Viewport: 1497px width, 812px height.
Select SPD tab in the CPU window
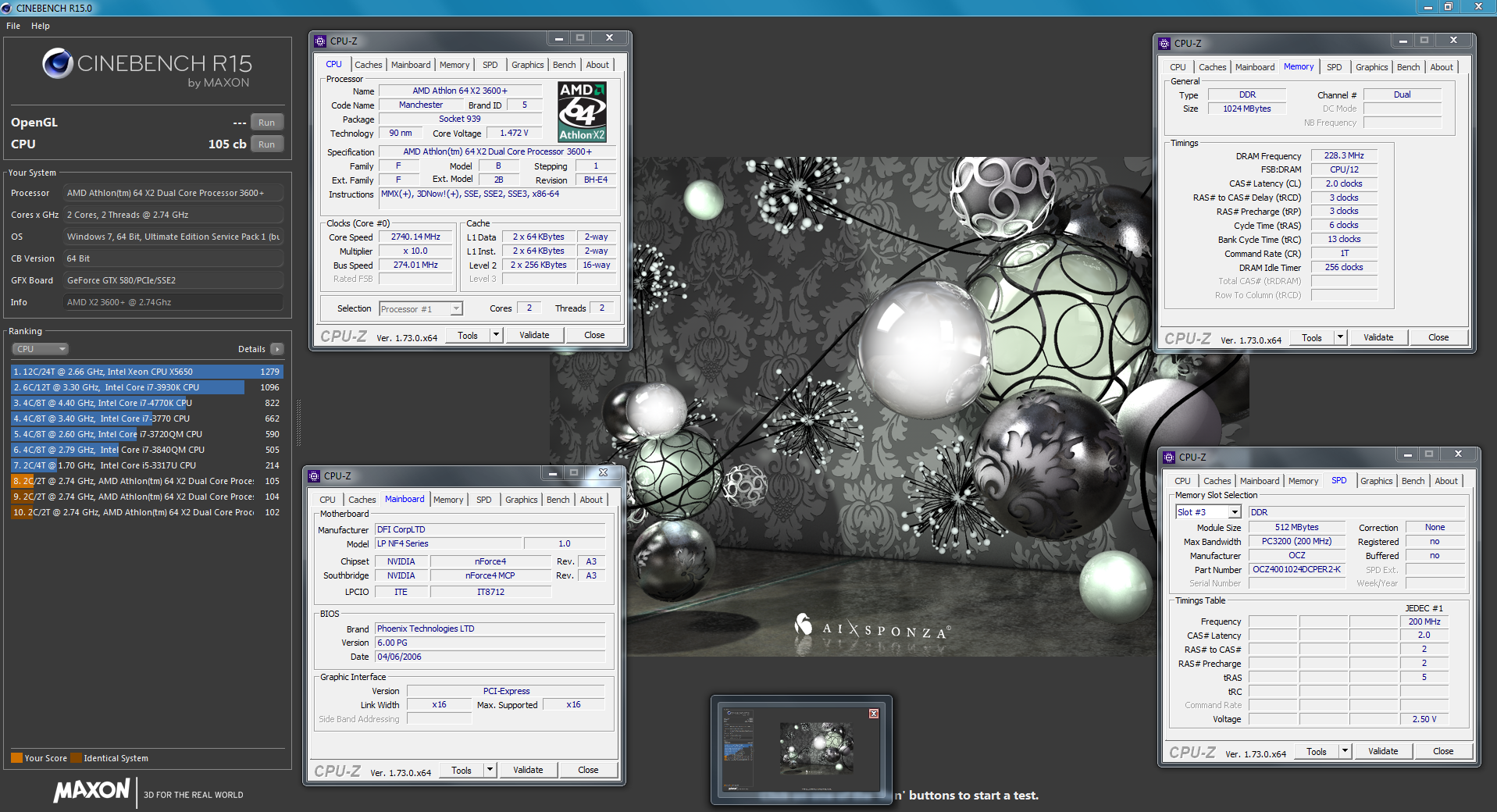click(490, 65)
